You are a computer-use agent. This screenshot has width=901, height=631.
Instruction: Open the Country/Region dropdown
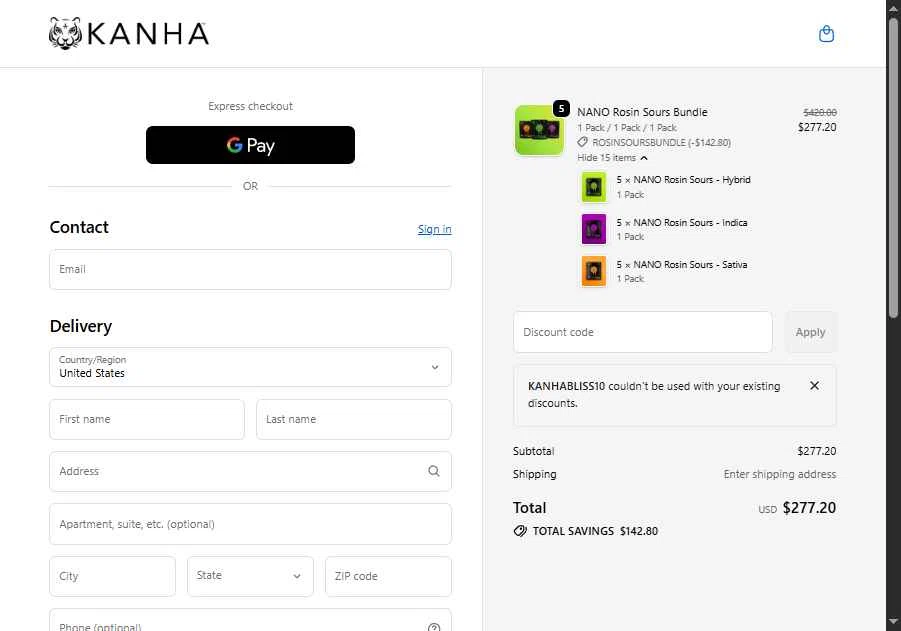[250, 367]
